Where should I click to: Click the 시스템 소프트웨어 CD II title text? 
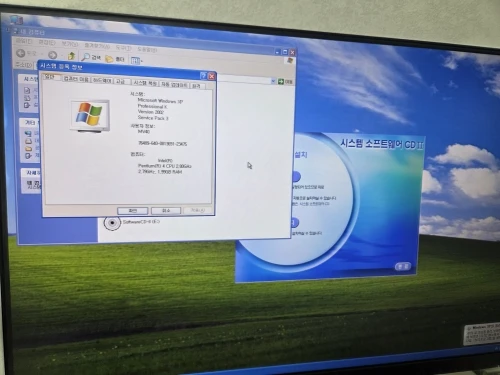tap(382, 144)
